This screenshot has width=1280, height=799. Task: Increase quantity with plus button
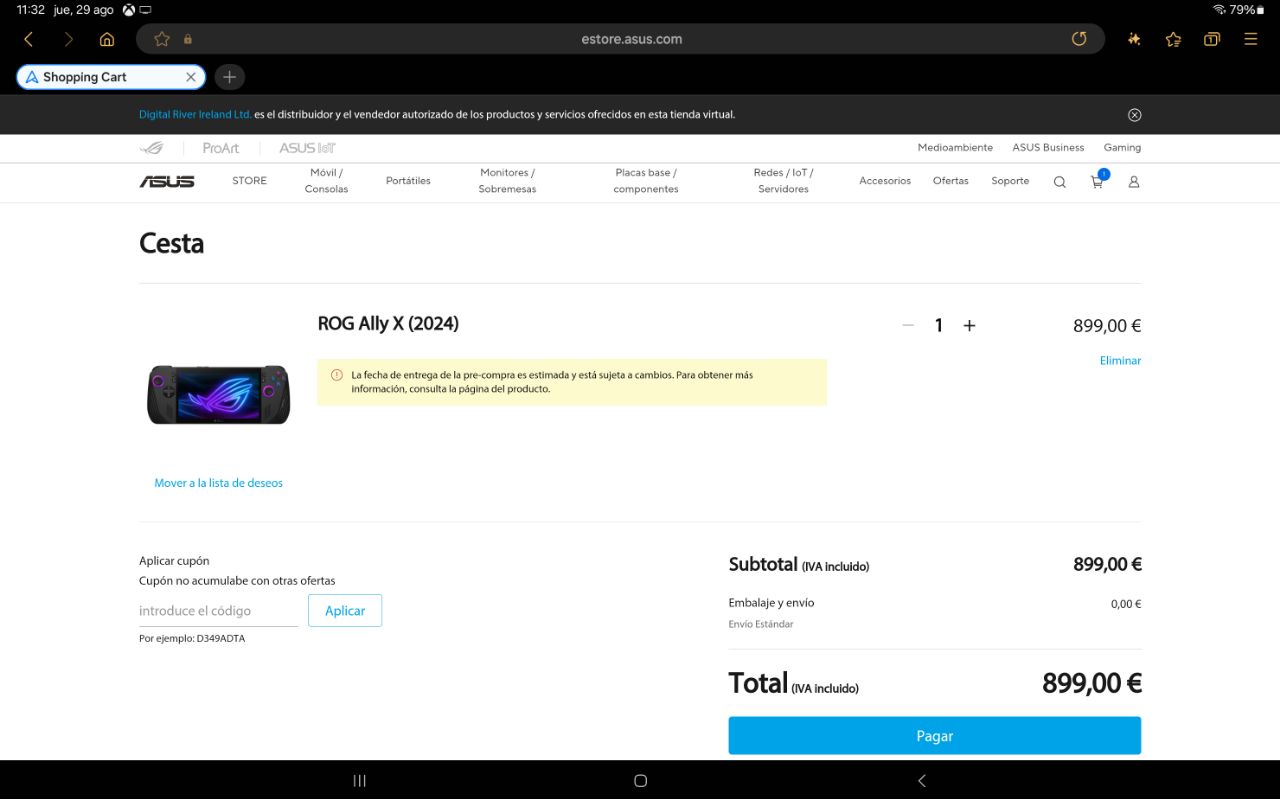pyautogui.click(x=969, y=325)
